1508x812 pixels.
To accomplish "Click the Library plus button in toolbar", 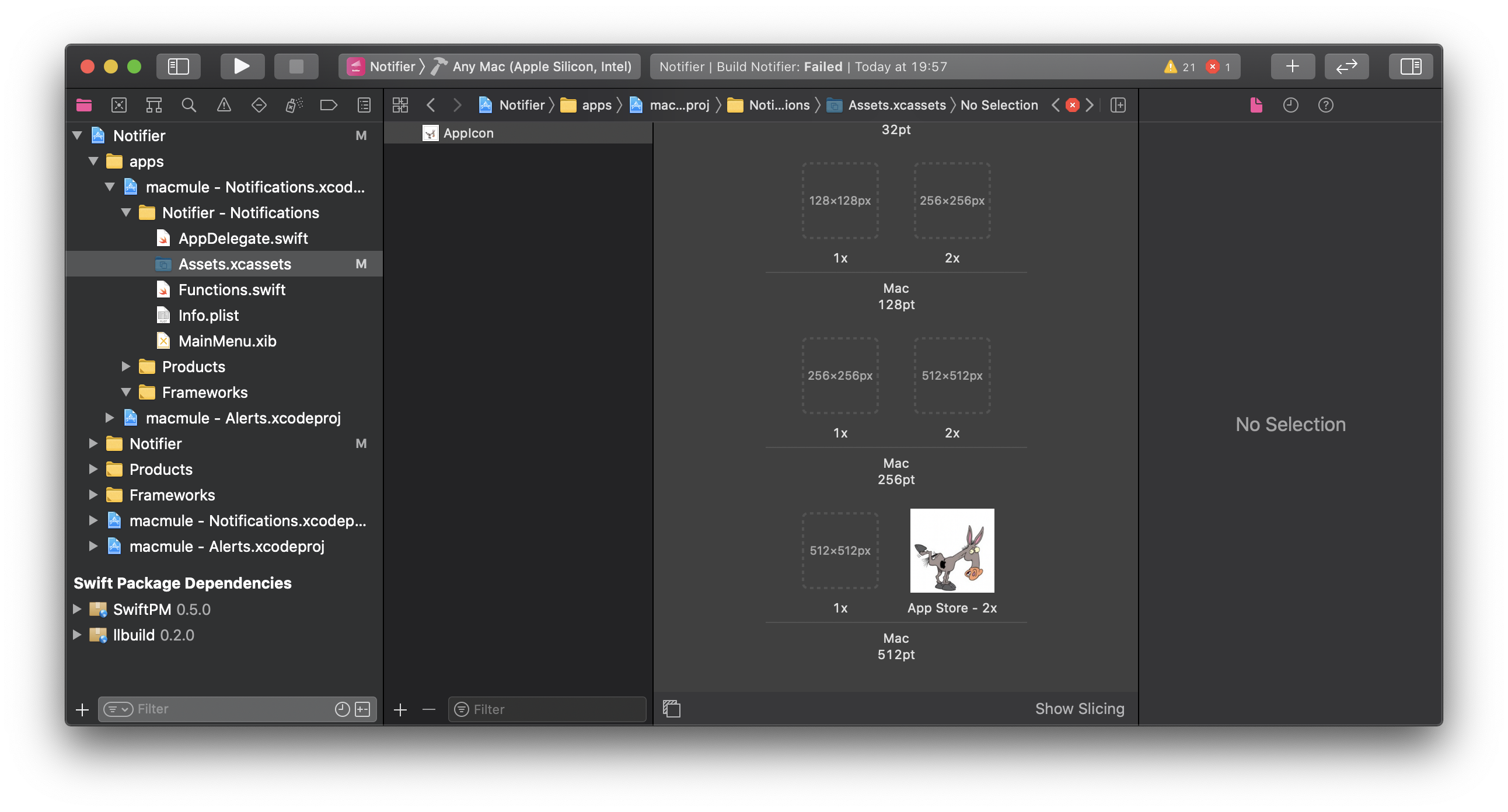I will [x=1293, y=66].
